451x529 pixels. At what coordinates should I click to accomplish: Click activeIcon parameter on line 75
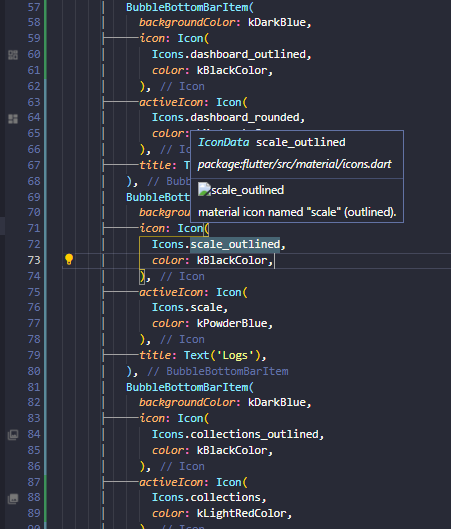pos(171,292)
